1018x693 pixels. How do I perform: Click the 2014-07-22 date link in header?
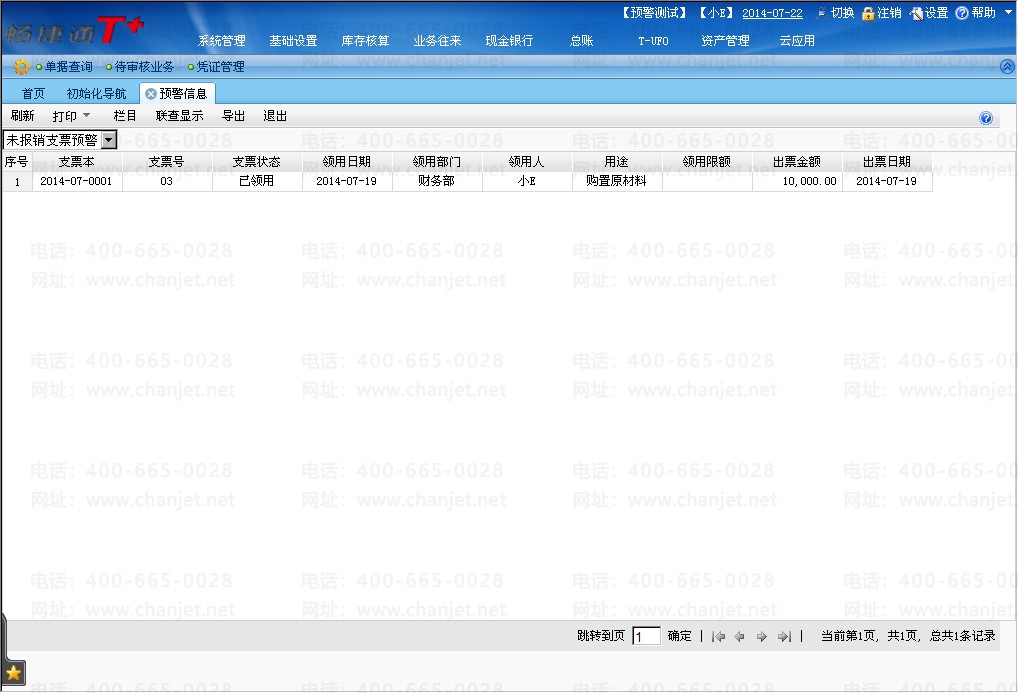pyautogui.click(x=772, y=13)
